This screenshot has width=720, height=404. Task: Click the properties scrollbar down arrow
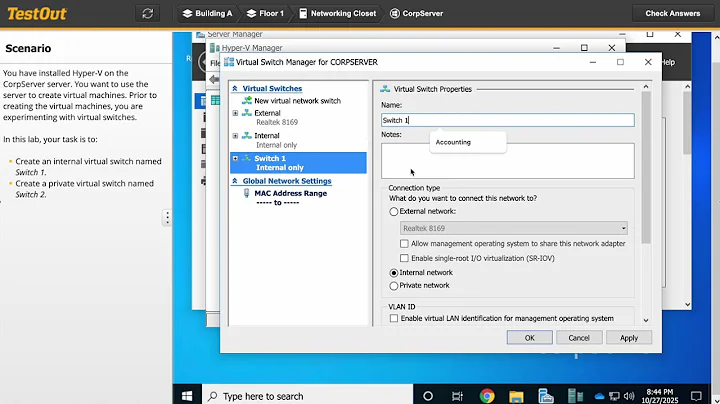coord(646,320)
